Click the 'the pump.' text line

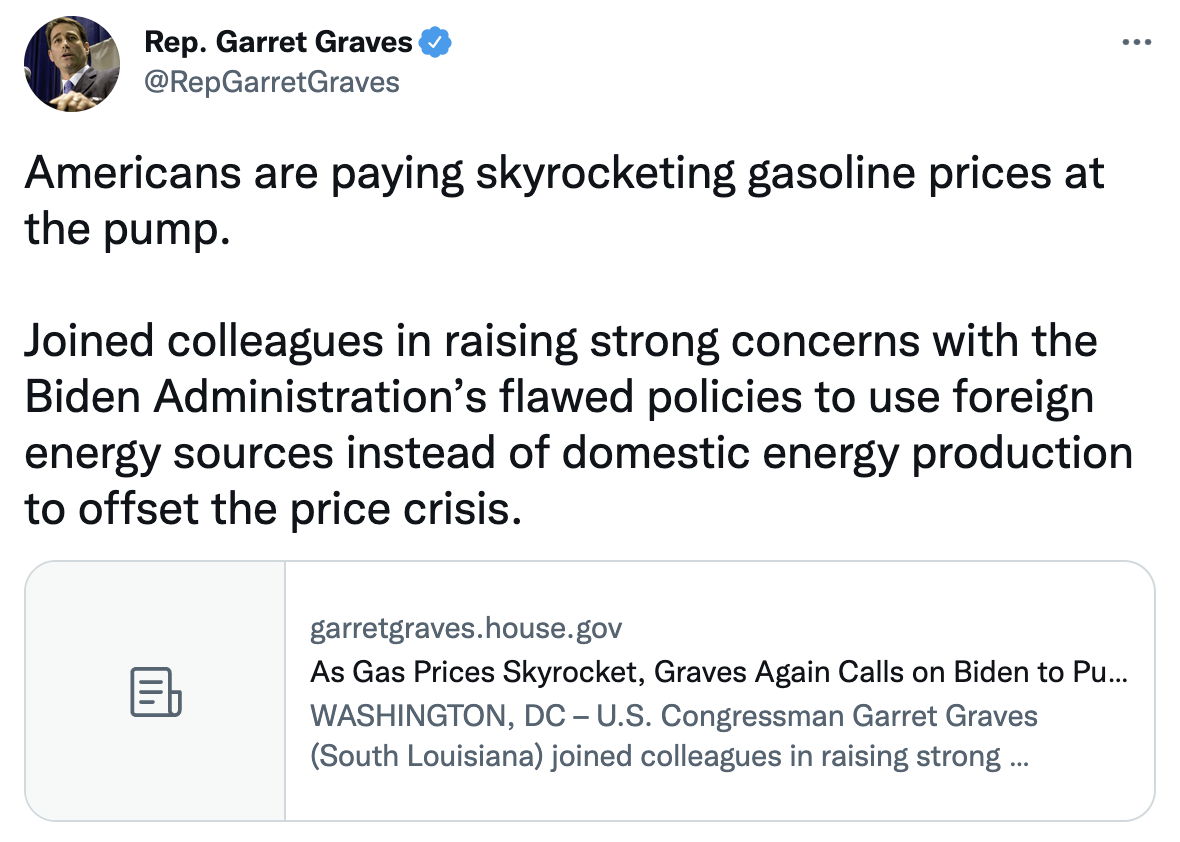(x=127, y=230)
